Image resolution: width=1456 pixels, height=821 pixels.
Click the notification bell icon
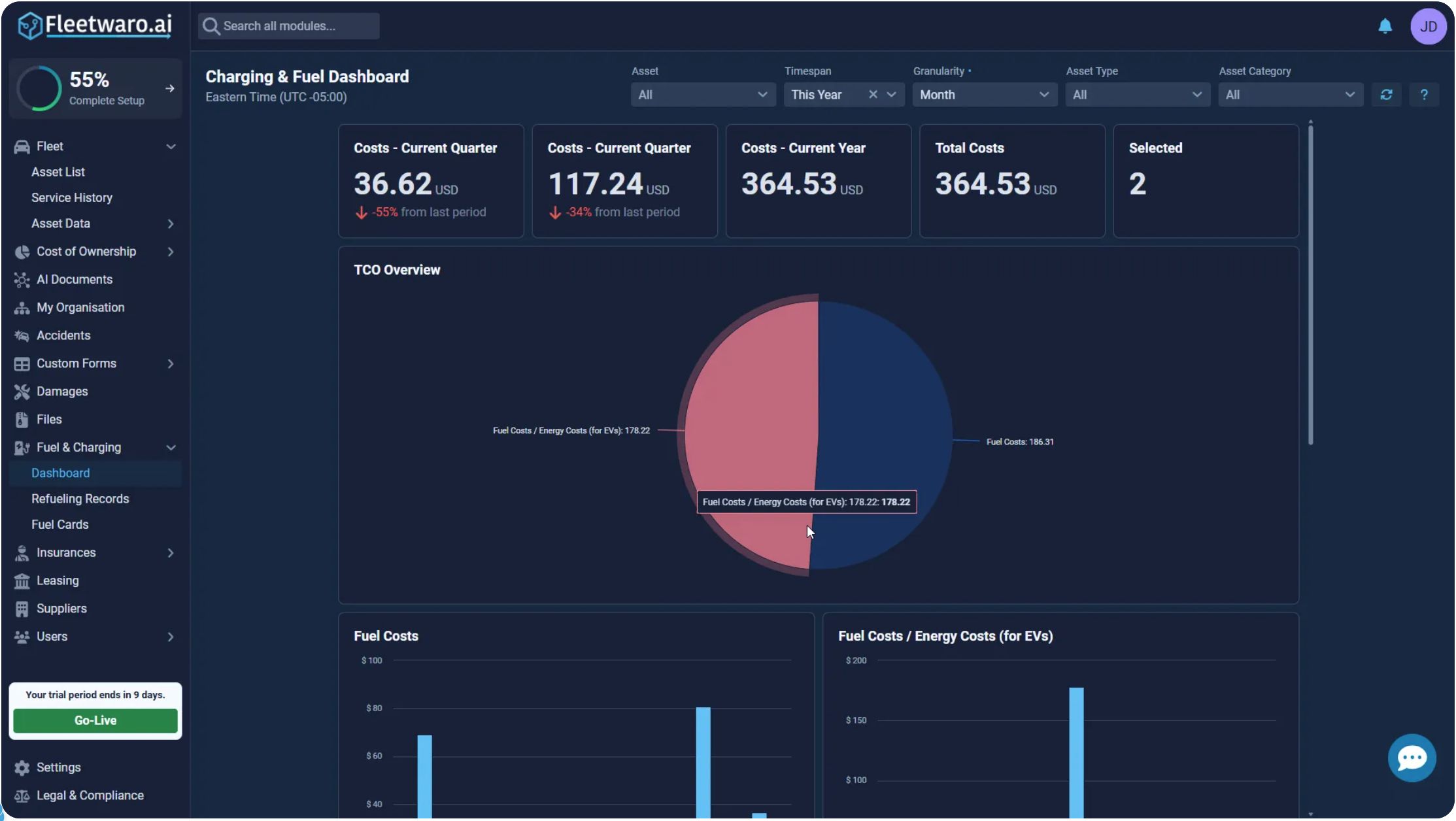(1385, 26)
